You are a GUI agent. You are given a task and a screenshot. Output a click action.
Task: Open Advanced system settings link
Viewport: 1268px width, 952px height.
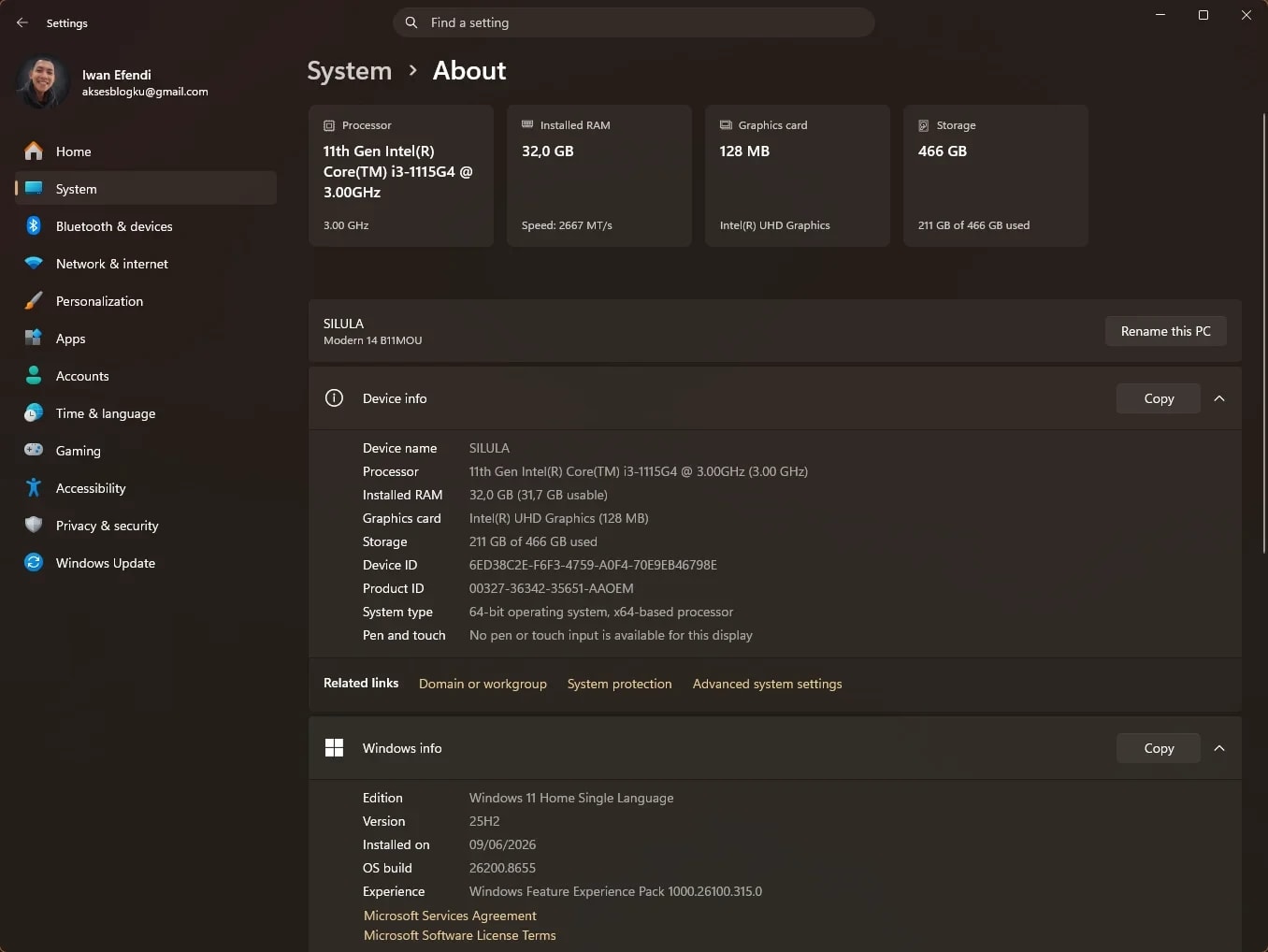[x=767, y=684]
